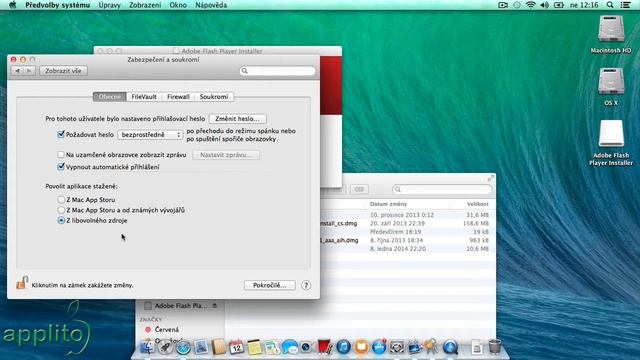The height and width of the screenshot is (360, 640).
Task: Open the battery status menu
Action: (x=558, y=5)
